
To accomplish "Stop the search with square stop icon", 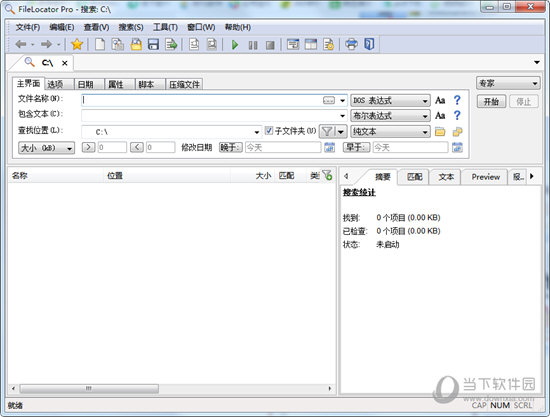I will point(270,45).
